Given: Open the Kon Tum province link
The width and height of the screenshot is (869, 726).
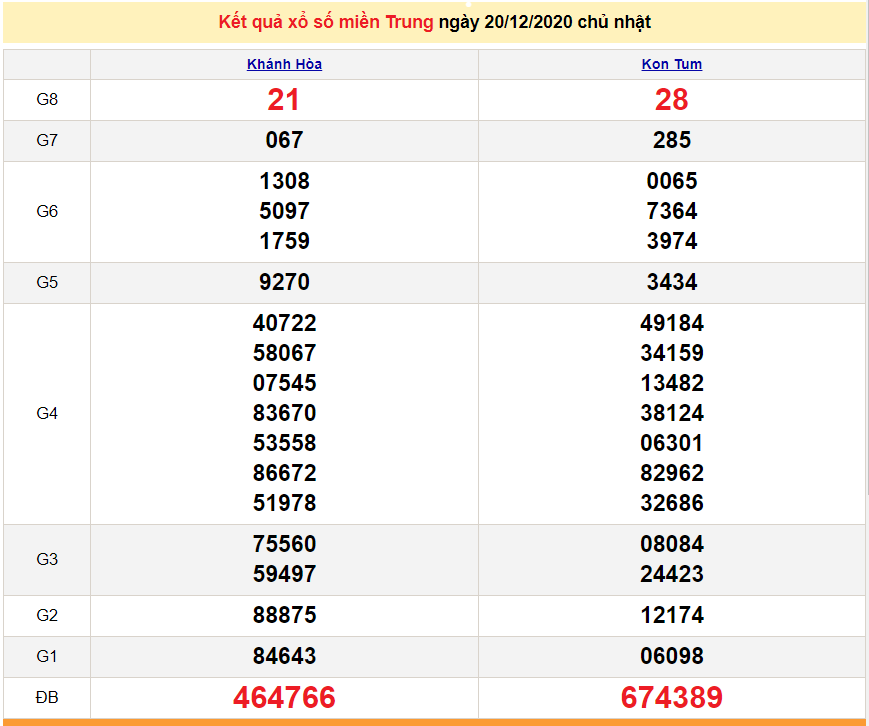Looking at the screenshot, I should tap(671, 64).
